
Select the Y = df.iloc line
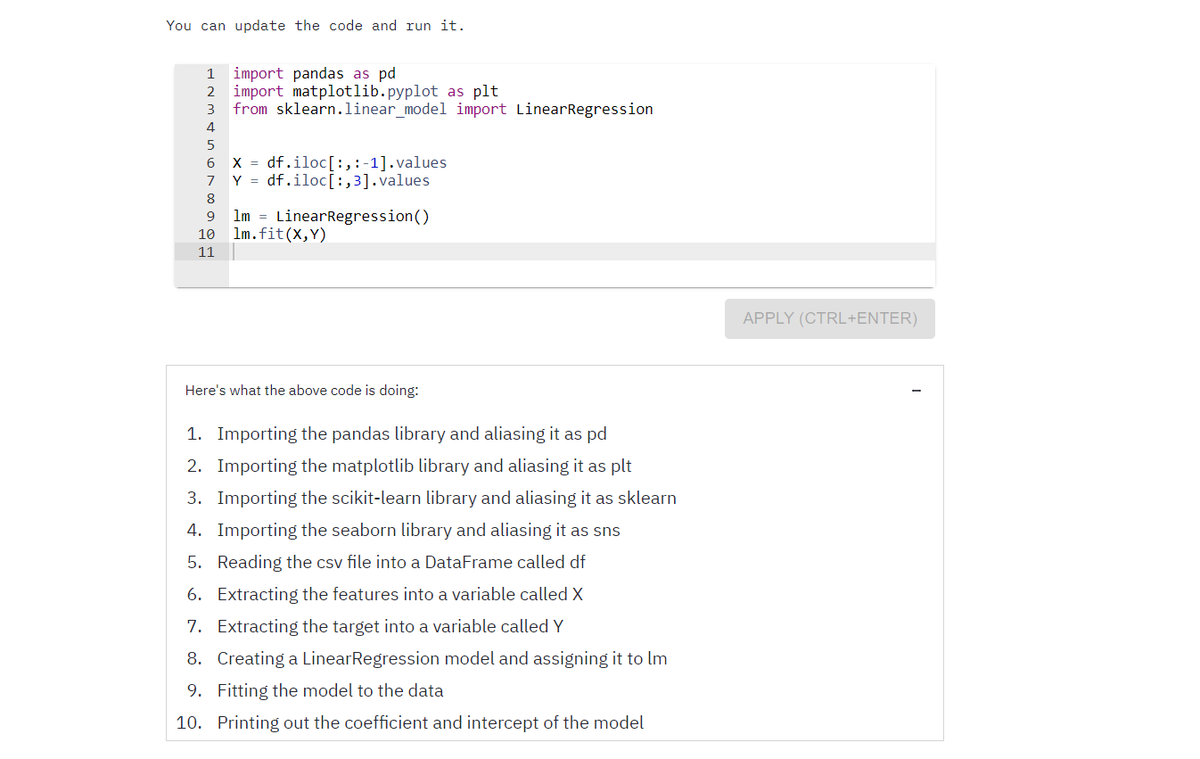pos(331,180)
